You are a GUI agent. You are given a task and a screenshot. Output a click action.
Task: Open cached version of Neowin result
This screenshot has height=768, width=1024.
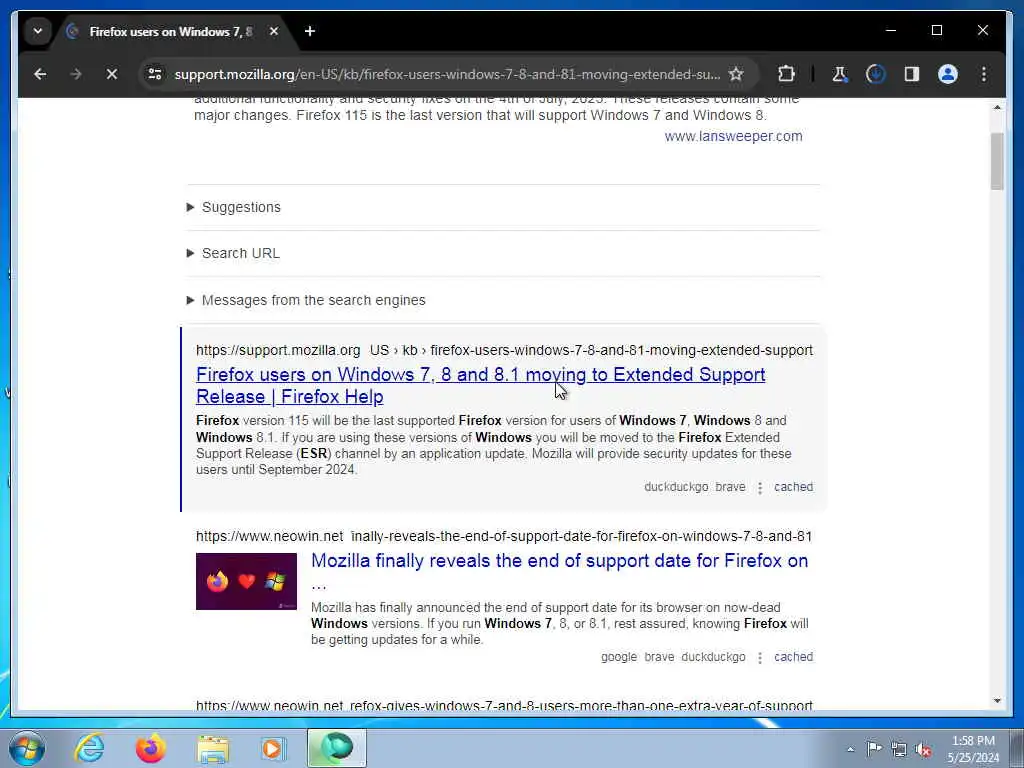(x=793, y=657)
